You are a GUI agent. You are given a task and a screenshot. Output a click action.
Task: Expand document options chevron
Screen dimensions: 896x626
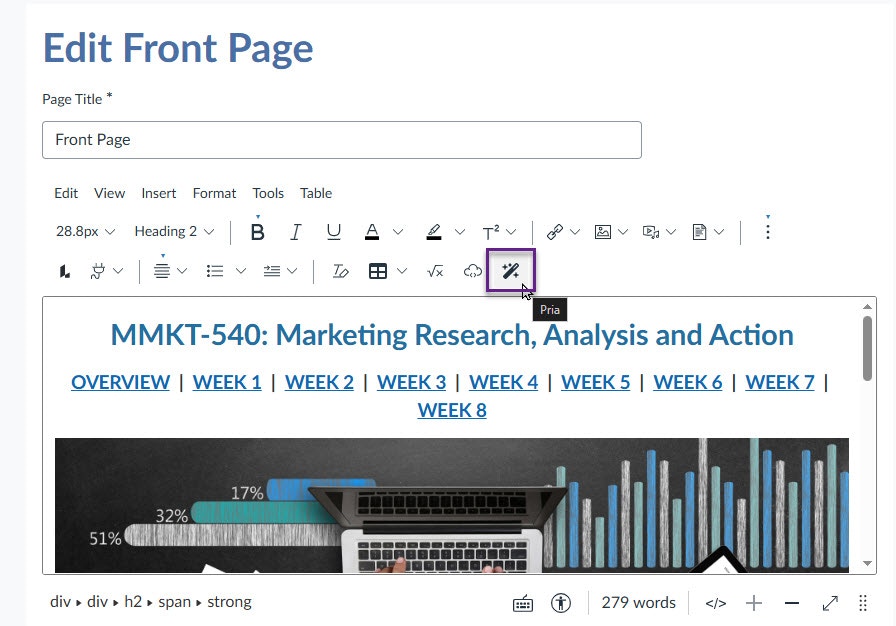719,232
